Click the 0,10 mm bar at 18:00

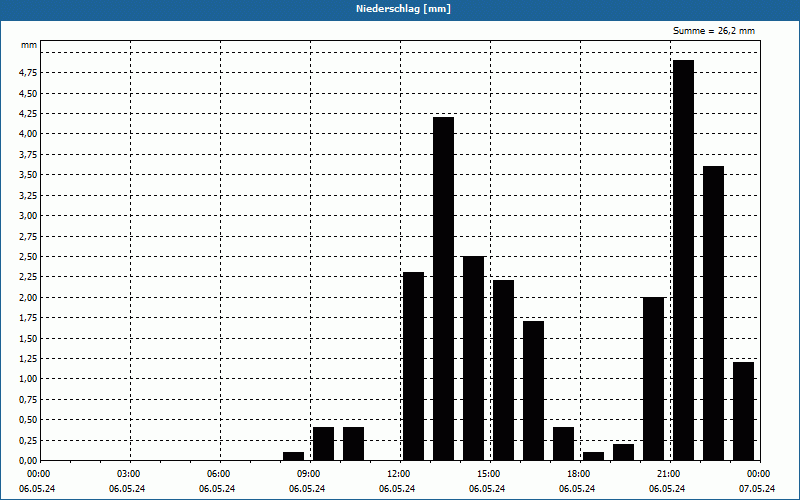point(593,456)
